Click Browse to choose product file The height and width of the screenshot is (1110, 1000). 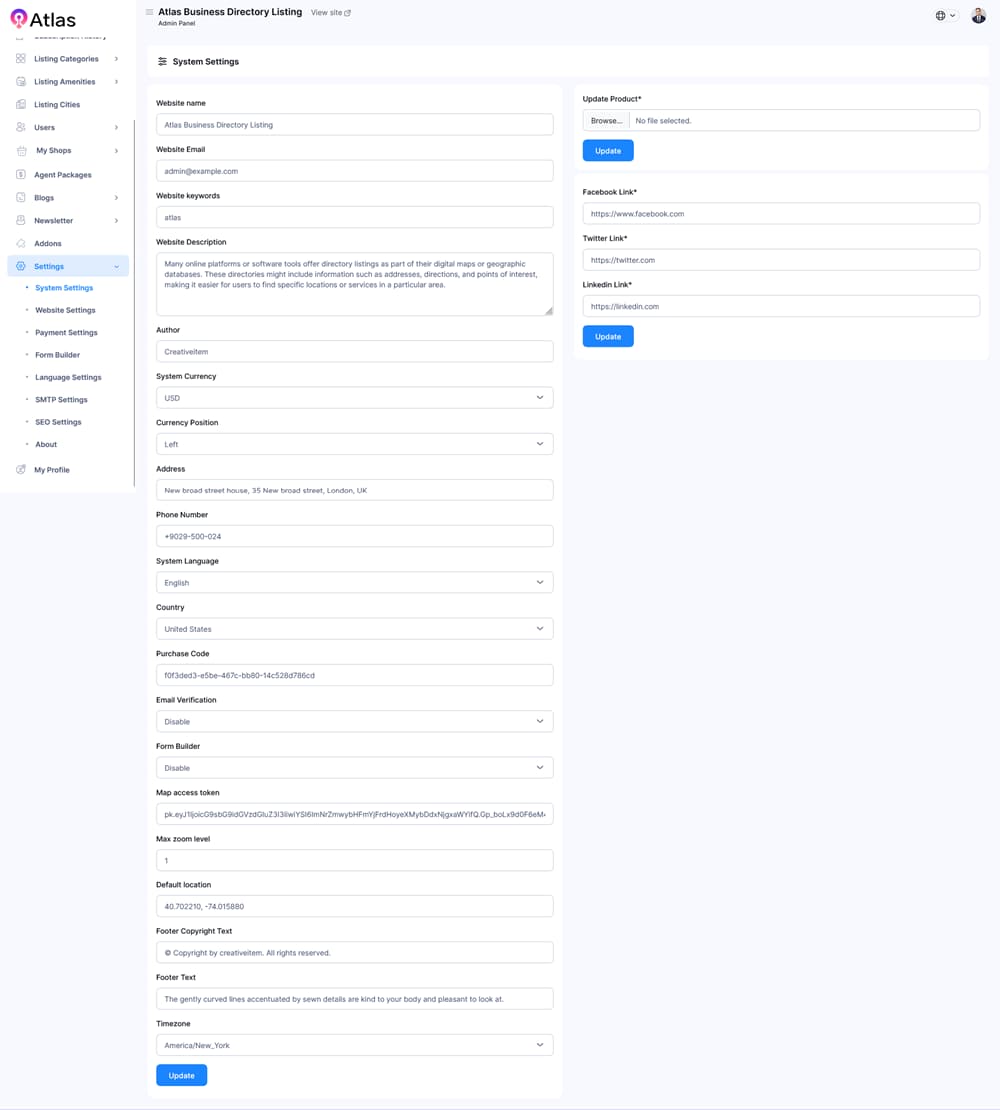(x=607, y=120)
